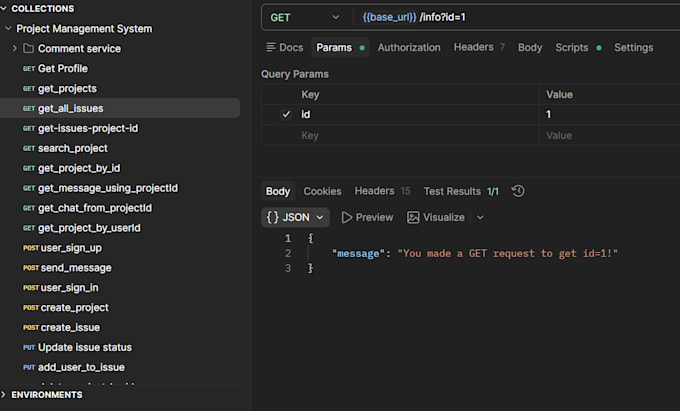Open the response history clock icon
Image resolution: width=680 pixels, height=411 pixels.
tap(518, 191)
